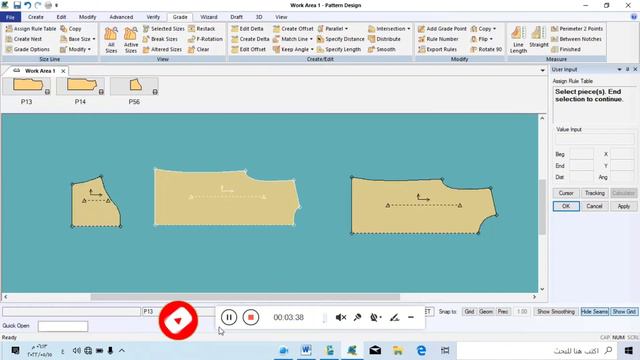Viewport: 640px width, 360px height.
Task: Choose Break Sizes view
Action: [x=160, y=39]
